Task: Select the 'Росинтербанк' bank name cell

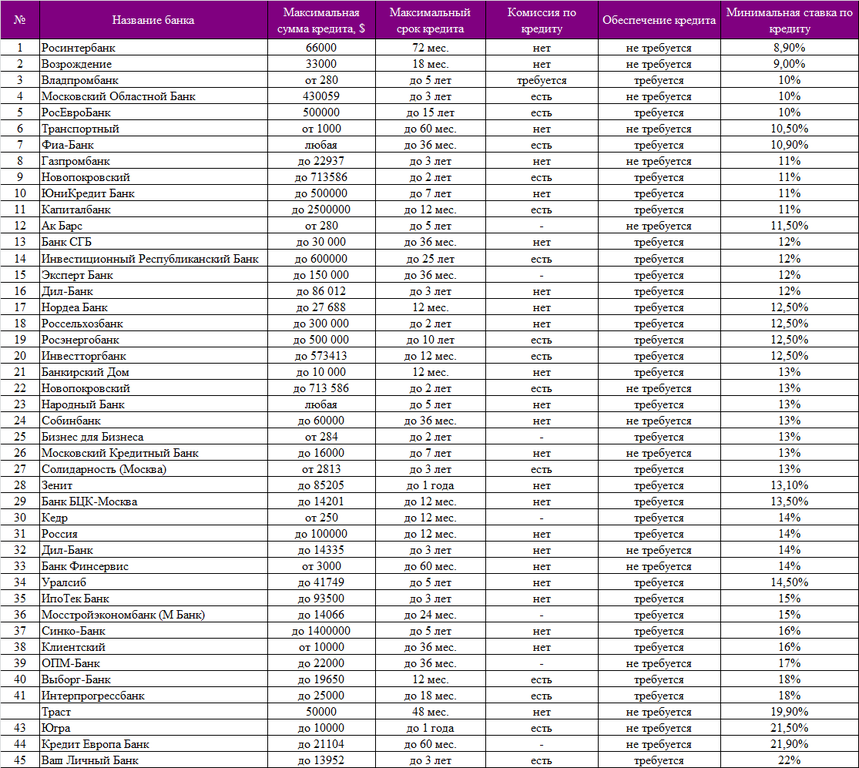Action: [x=153, y=48]
